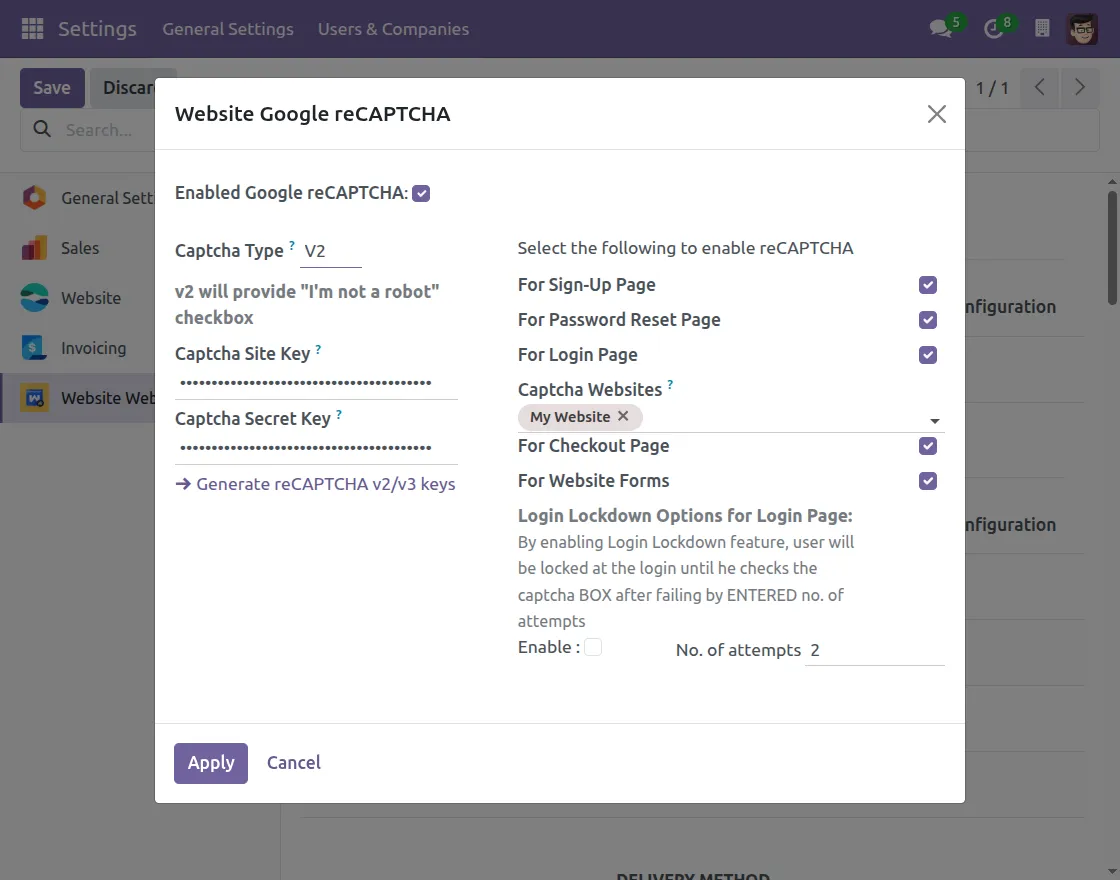
Task: Click the Invoicing sidebar icon
Action: (x=34, y=348)
